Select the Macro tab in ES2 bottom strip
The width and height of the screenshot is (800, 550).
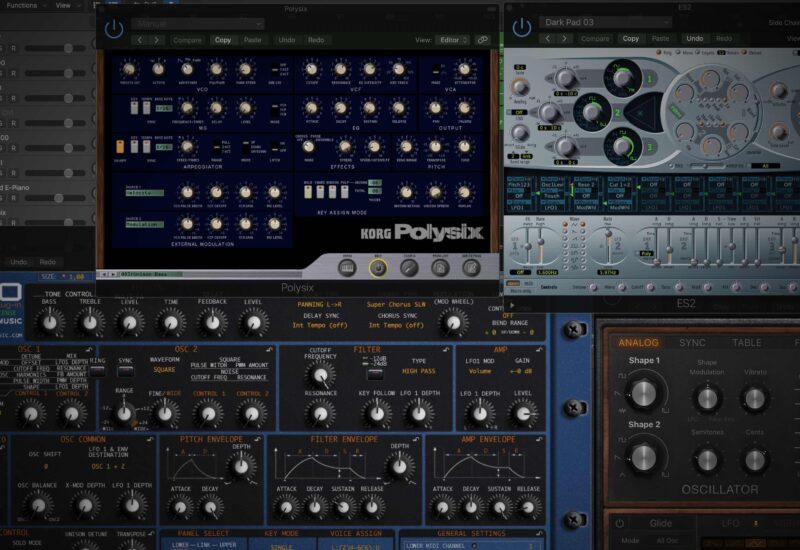[x=512, y=283]
